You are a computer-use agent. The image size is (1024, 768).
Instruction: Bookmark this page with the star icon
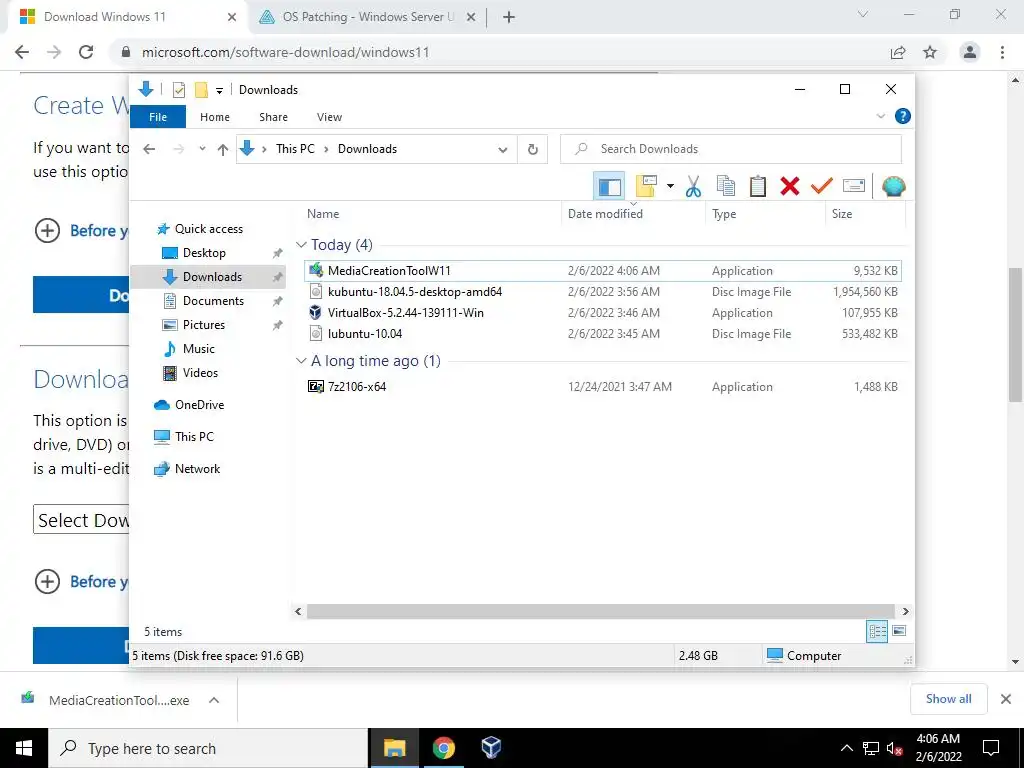(930, 52)
